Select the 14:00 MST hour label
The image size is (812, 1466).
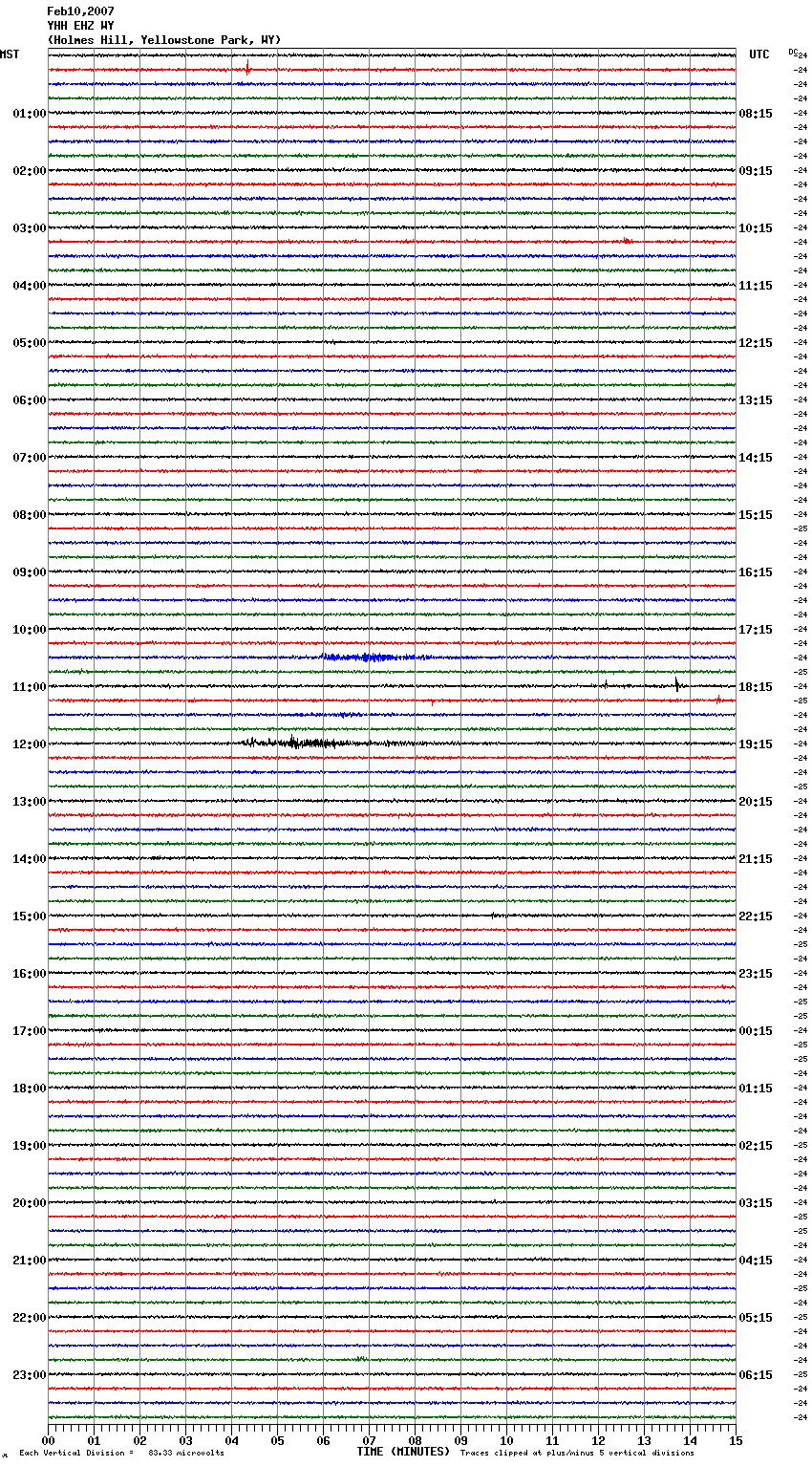click(x=29, y=859)
